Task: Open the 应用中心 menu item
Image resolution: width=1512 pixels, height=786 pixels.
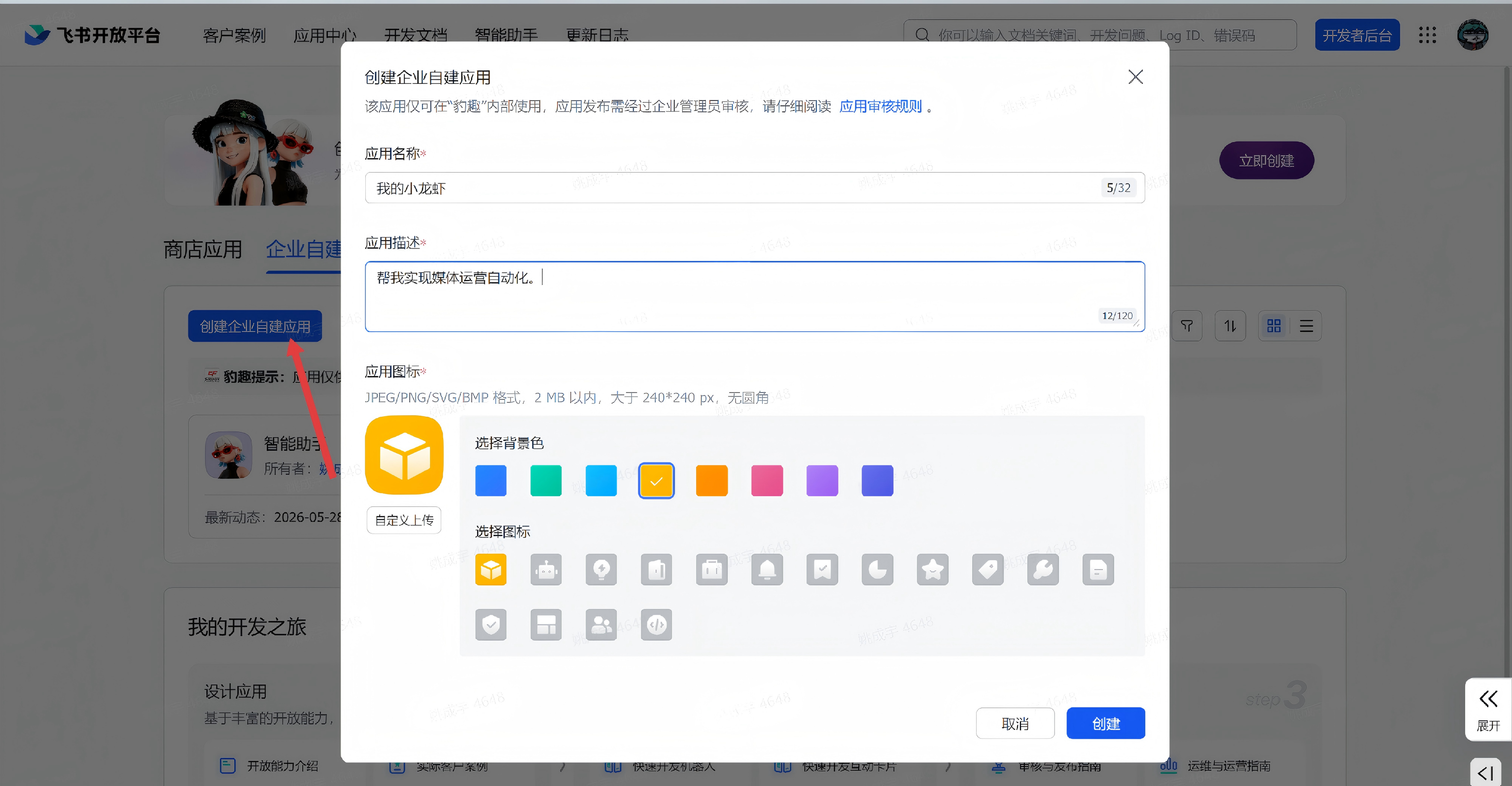Action: click(324, 35)
